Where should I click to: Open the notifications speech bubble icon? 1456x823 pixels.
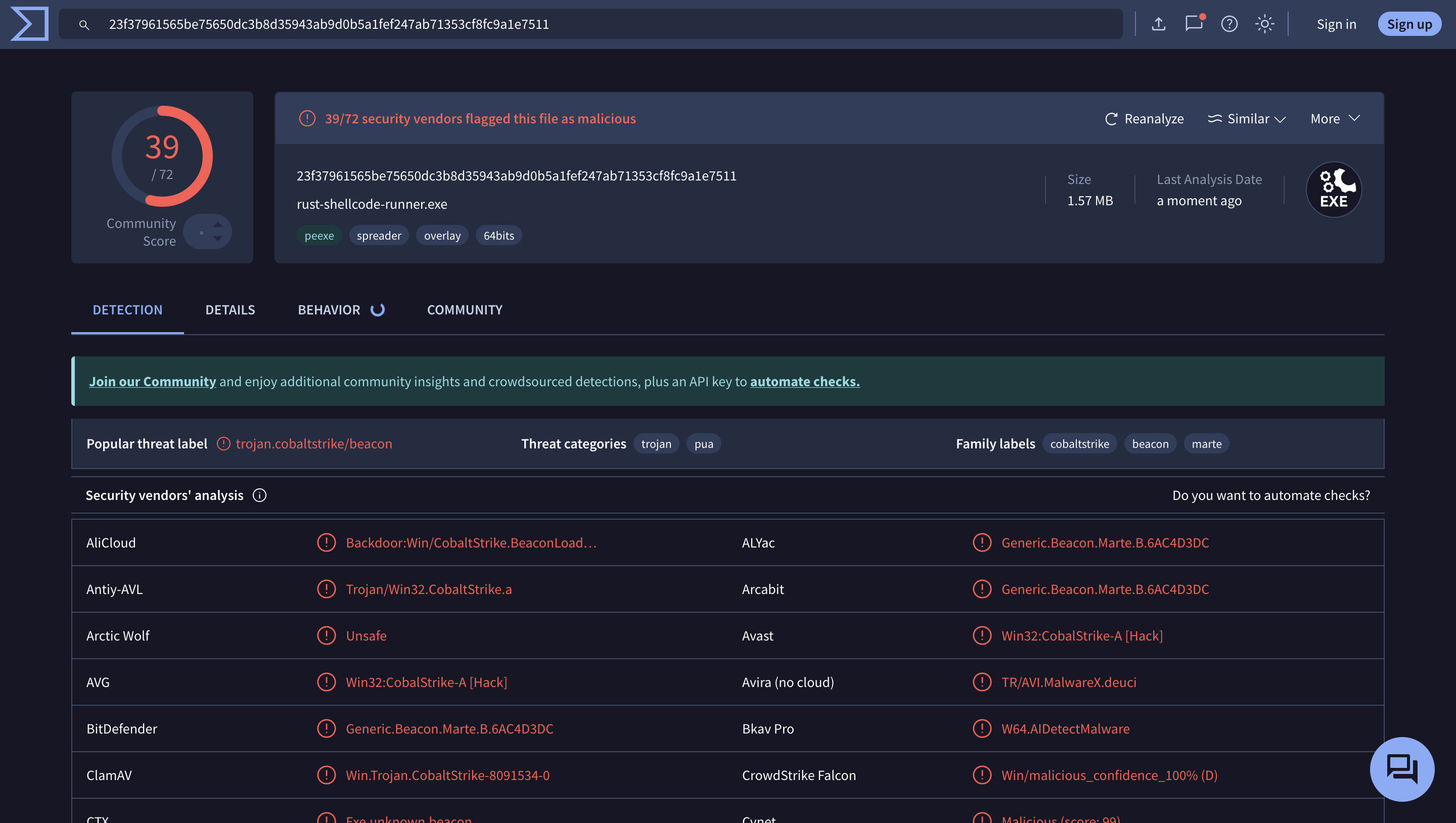coord(1194,24)
